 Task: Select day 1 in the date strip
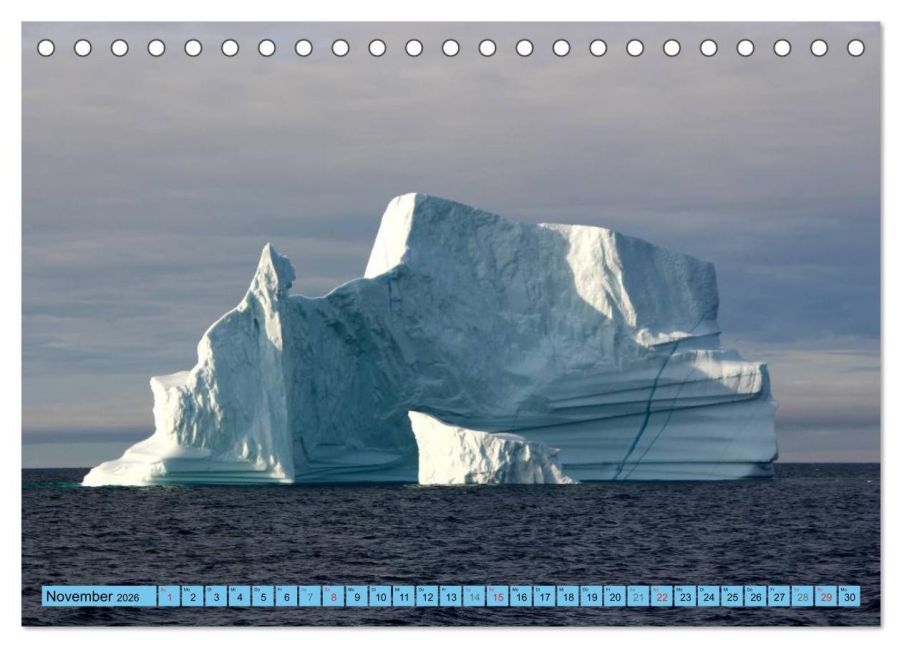pos(169,596)
